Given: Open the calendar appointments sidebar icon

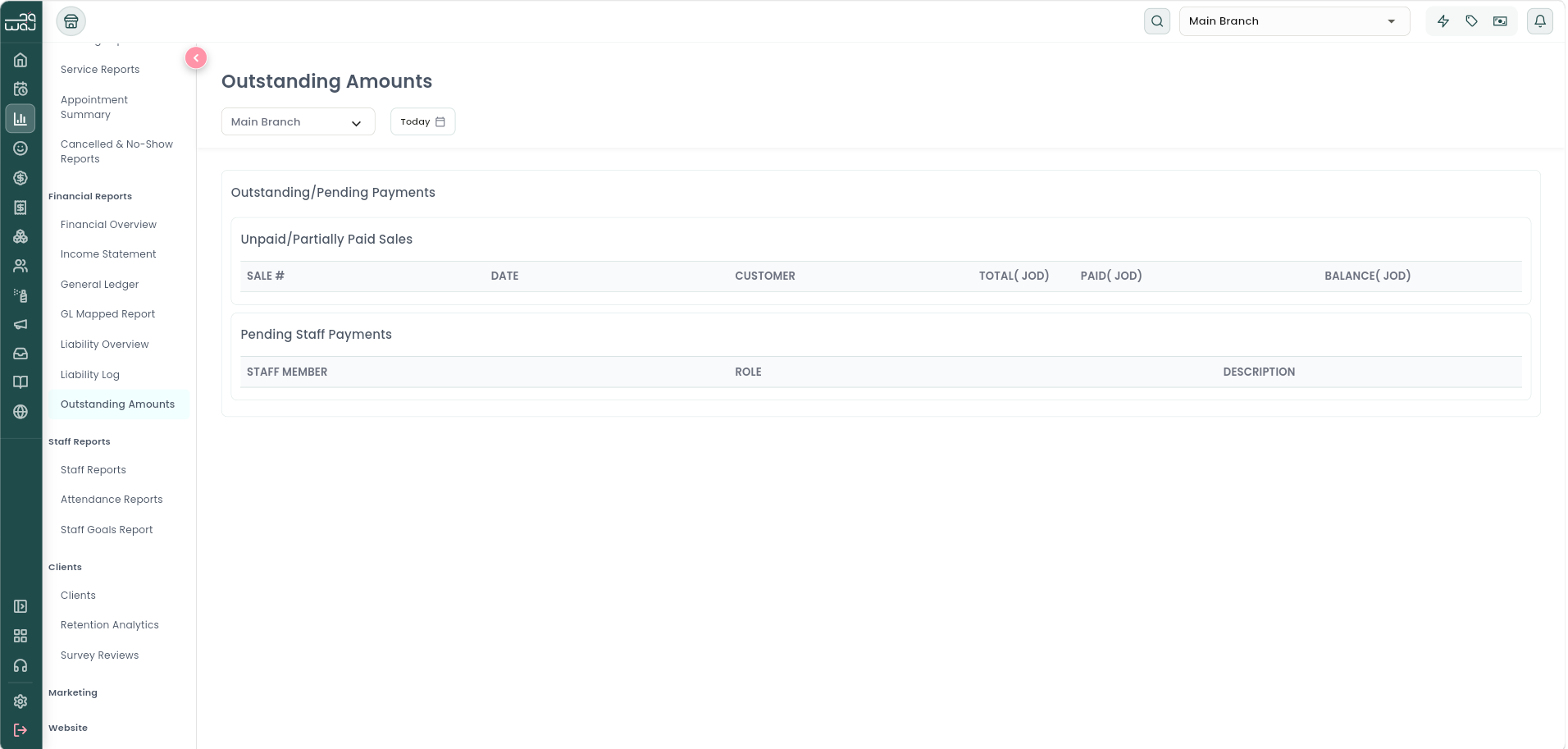Looking at the screenshot, I should point(21,89).
